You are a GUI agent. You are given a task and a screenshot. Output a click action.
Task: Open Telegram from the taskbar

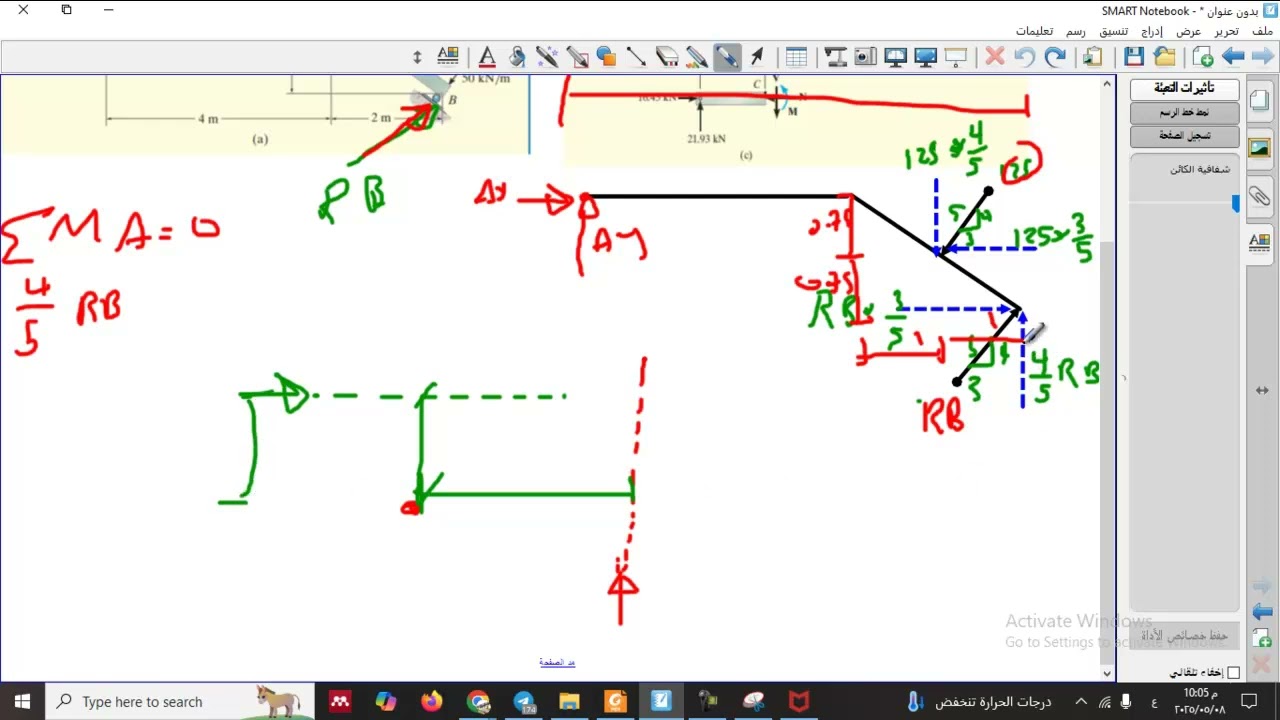[524, 701]
